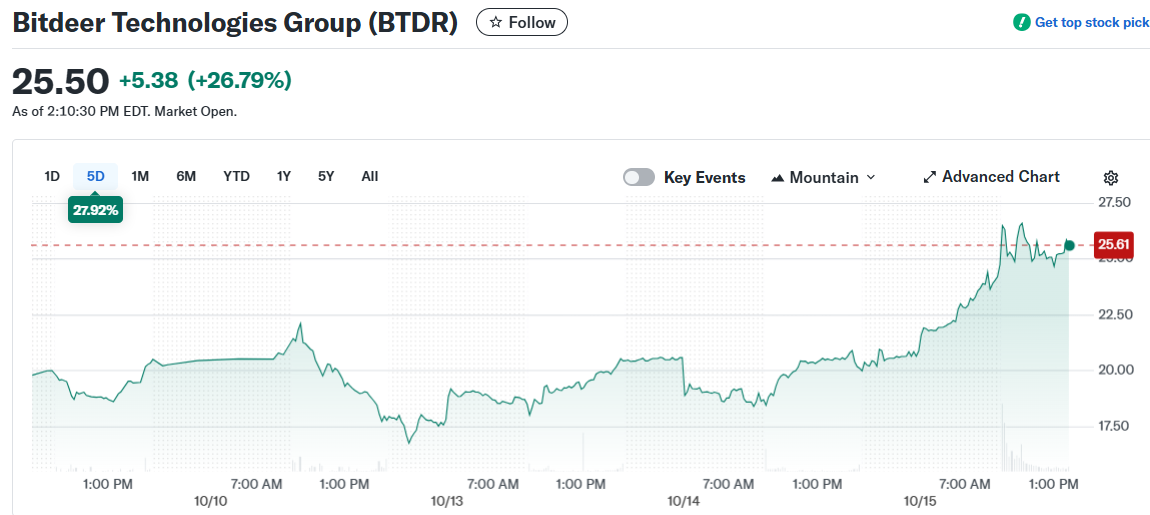
Task: Open chart settings gear icon
Action: [x=1110, y=178]
